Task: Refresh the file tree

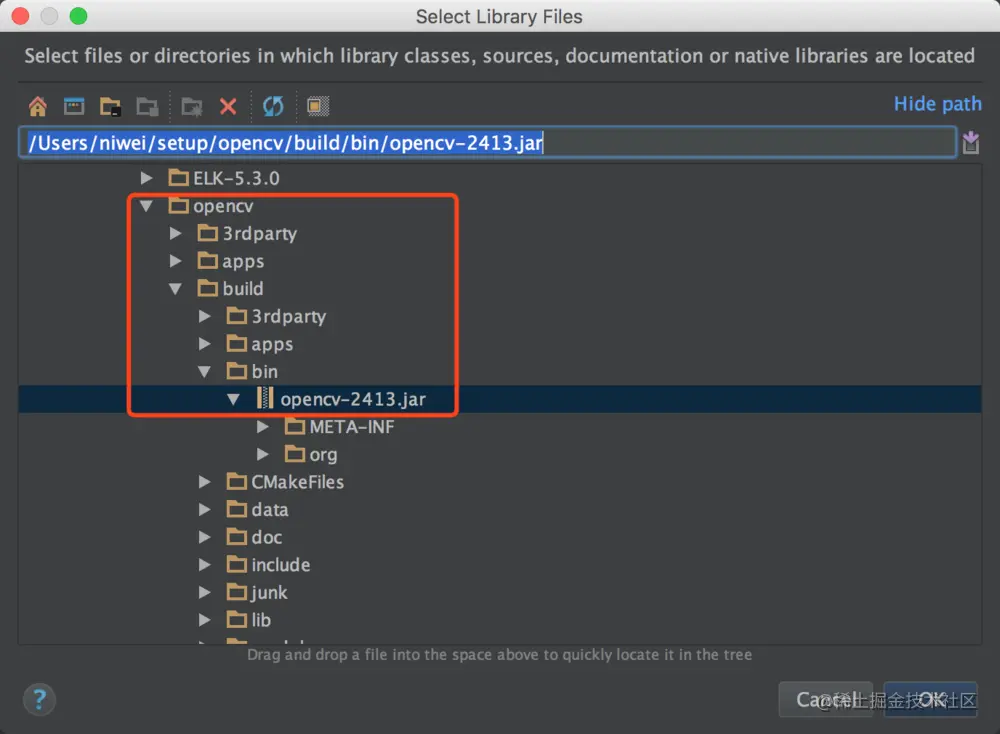Action: 273,106
